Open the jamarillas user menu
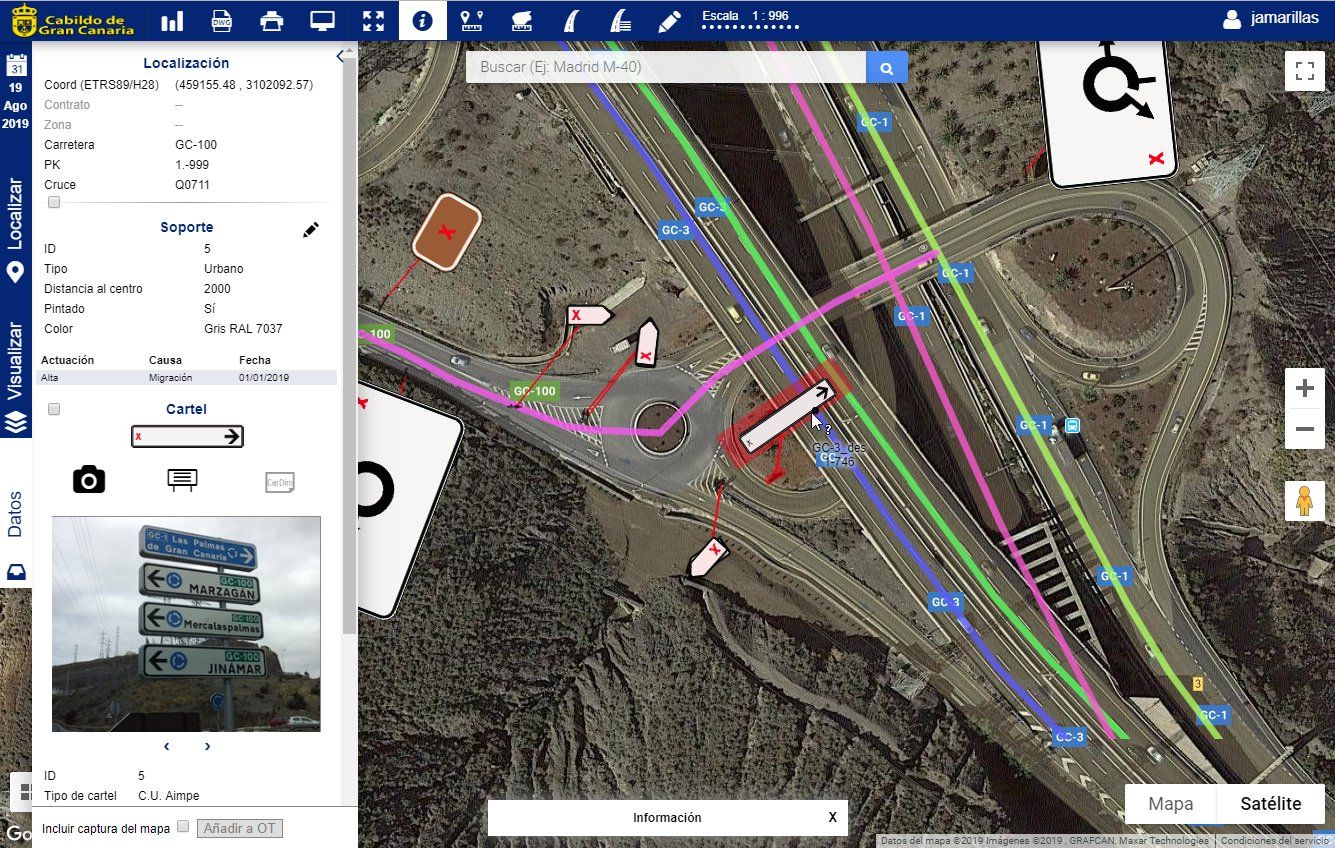The height and width of the screenshot is (848, 1335). [x=1270, y=19]
